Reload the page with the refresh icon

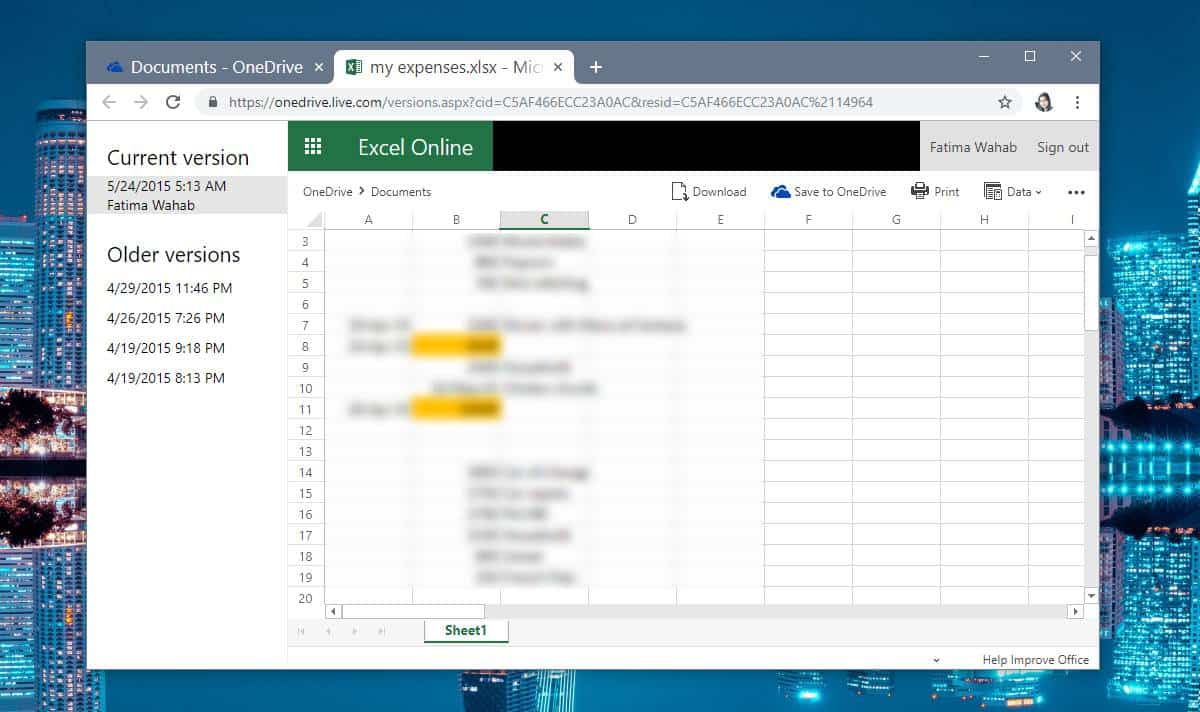[x=173, y=102]
